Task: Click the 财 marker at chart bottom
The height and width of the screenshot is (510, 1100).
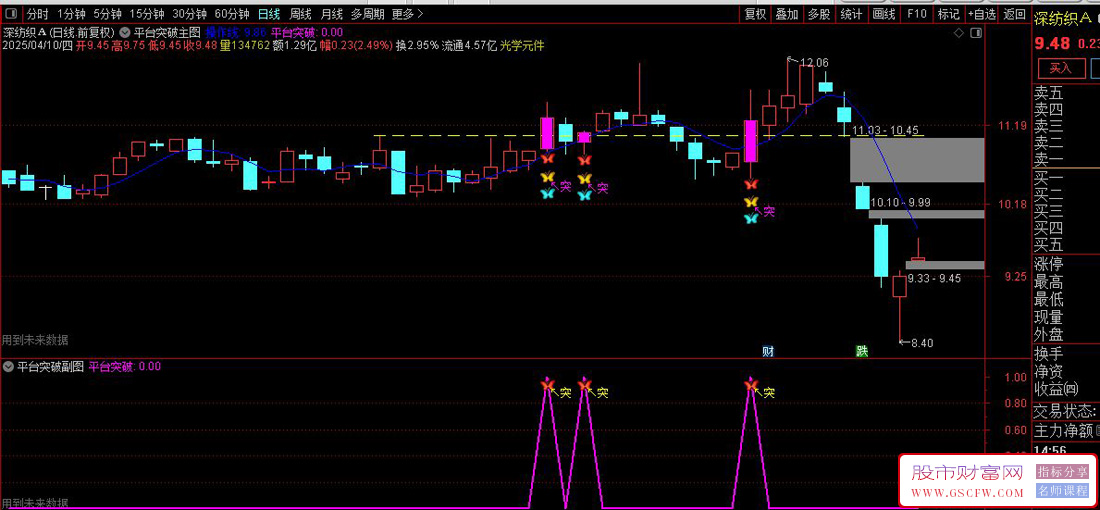Action: coord(768,351)
